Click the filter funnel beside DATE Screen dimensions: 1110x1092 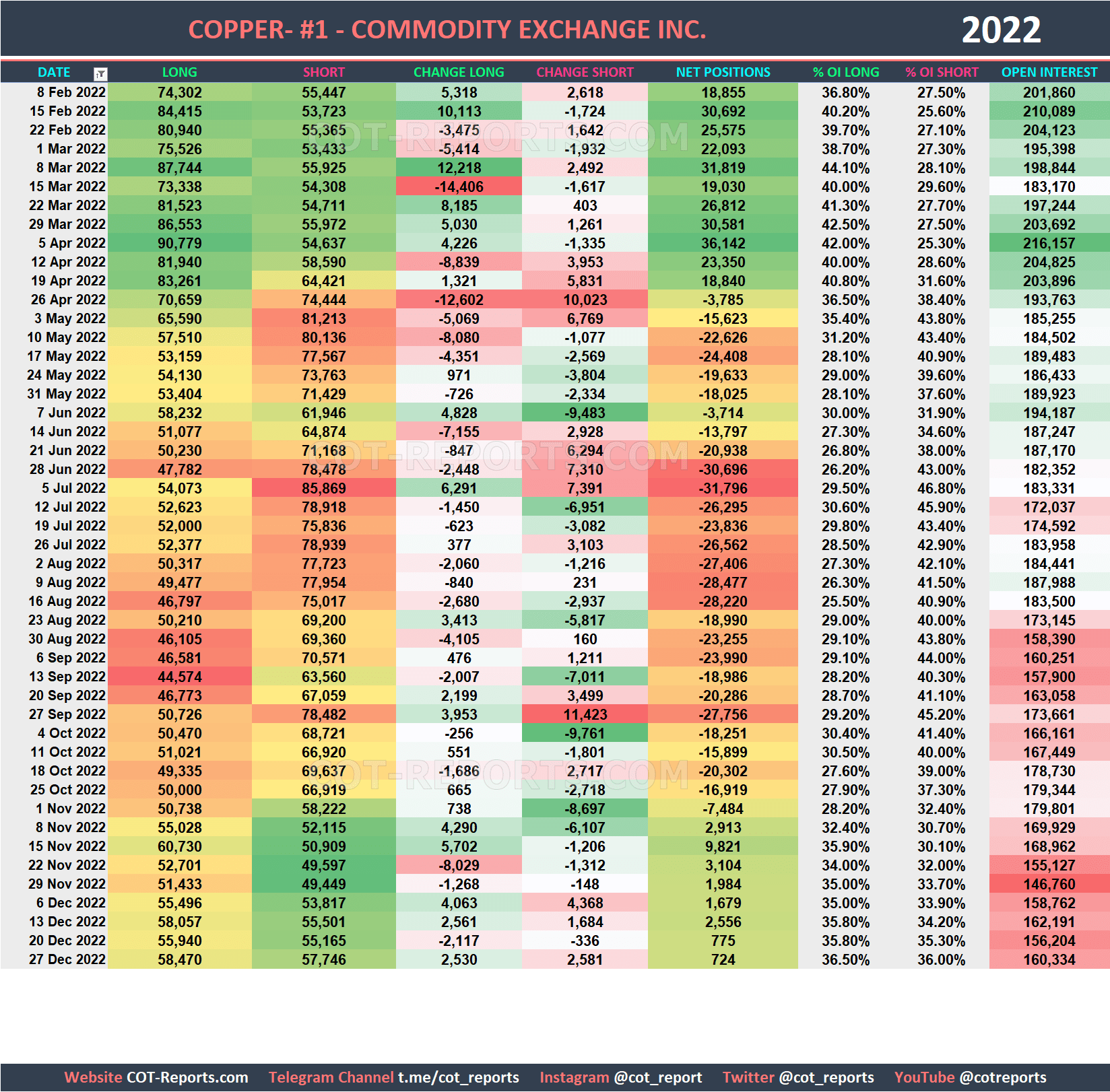[100, 72]
